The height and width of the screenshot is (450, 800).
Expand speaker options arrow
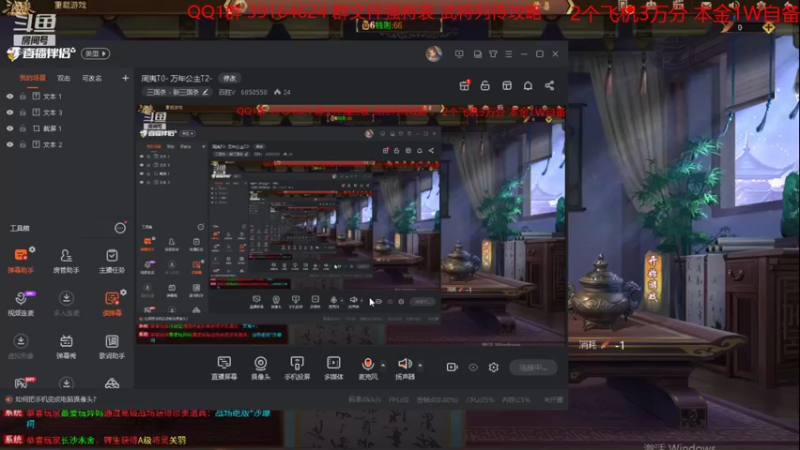[420, 365]
